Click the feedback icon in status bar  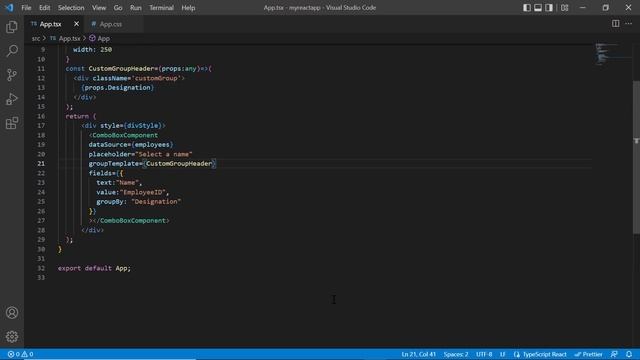pyautogui.click(x=614, y=354)
